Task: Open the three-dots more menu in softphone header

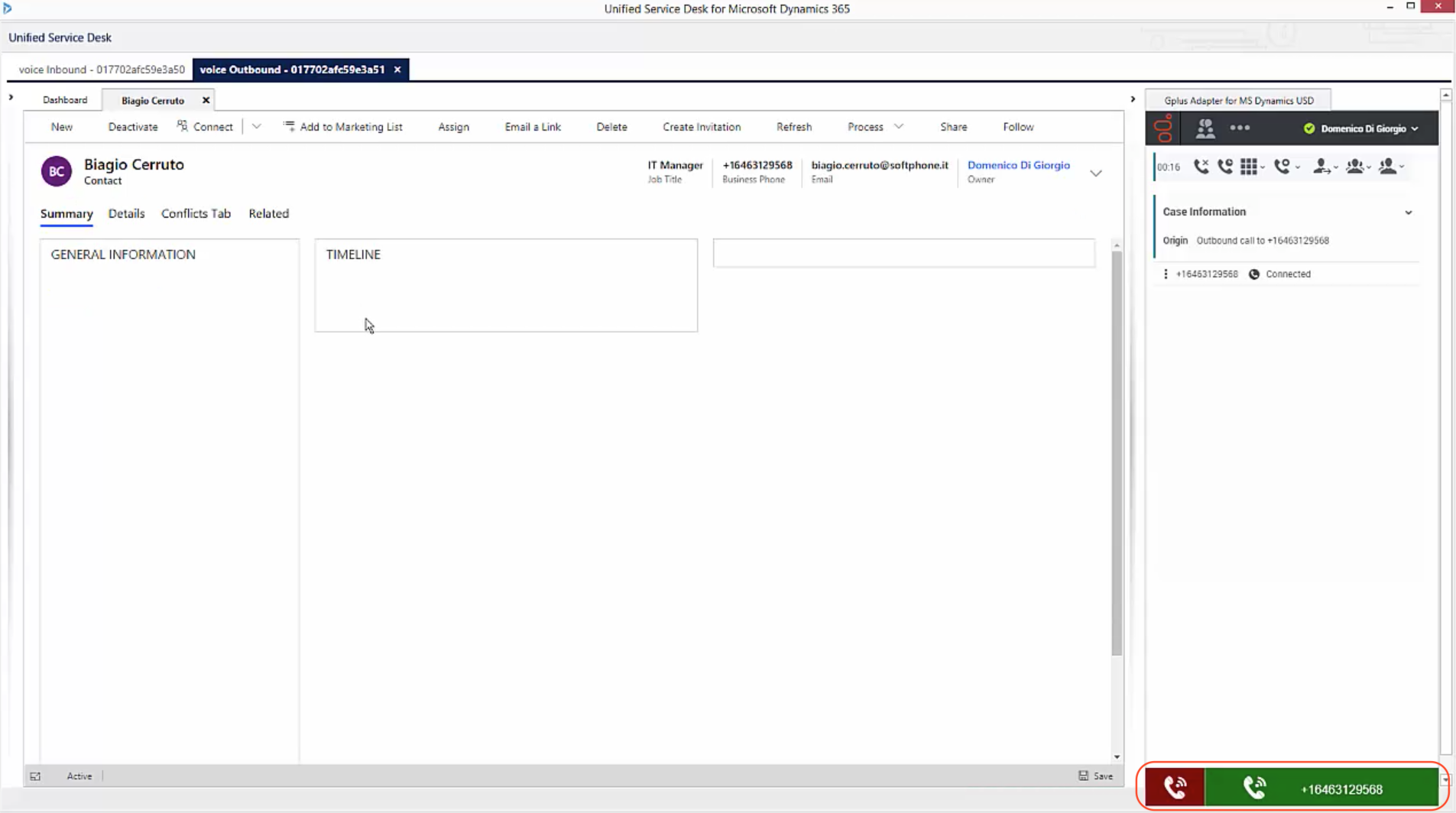Action: pyautogui.click(x=1240, y=128)
